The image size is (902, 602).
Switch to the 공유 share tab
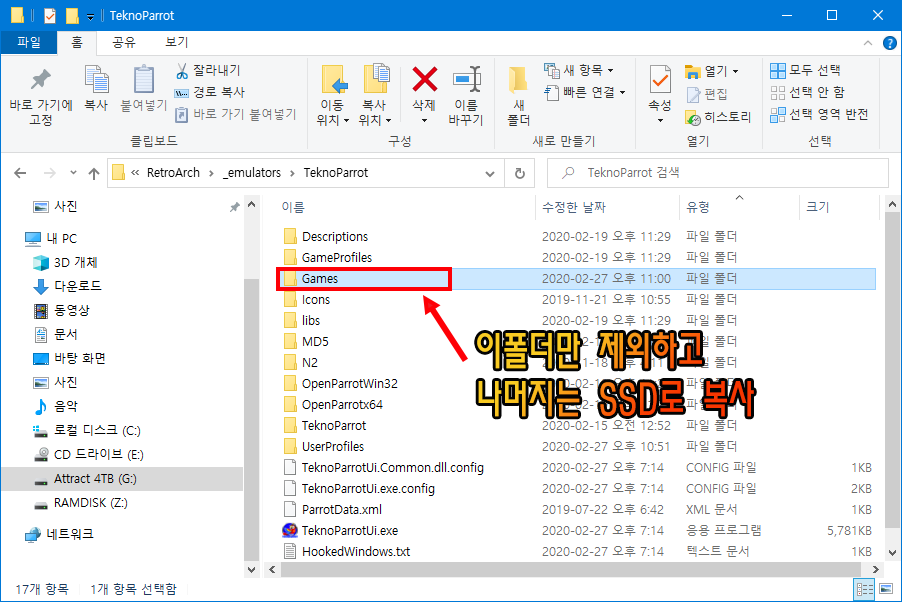point(124,43)
